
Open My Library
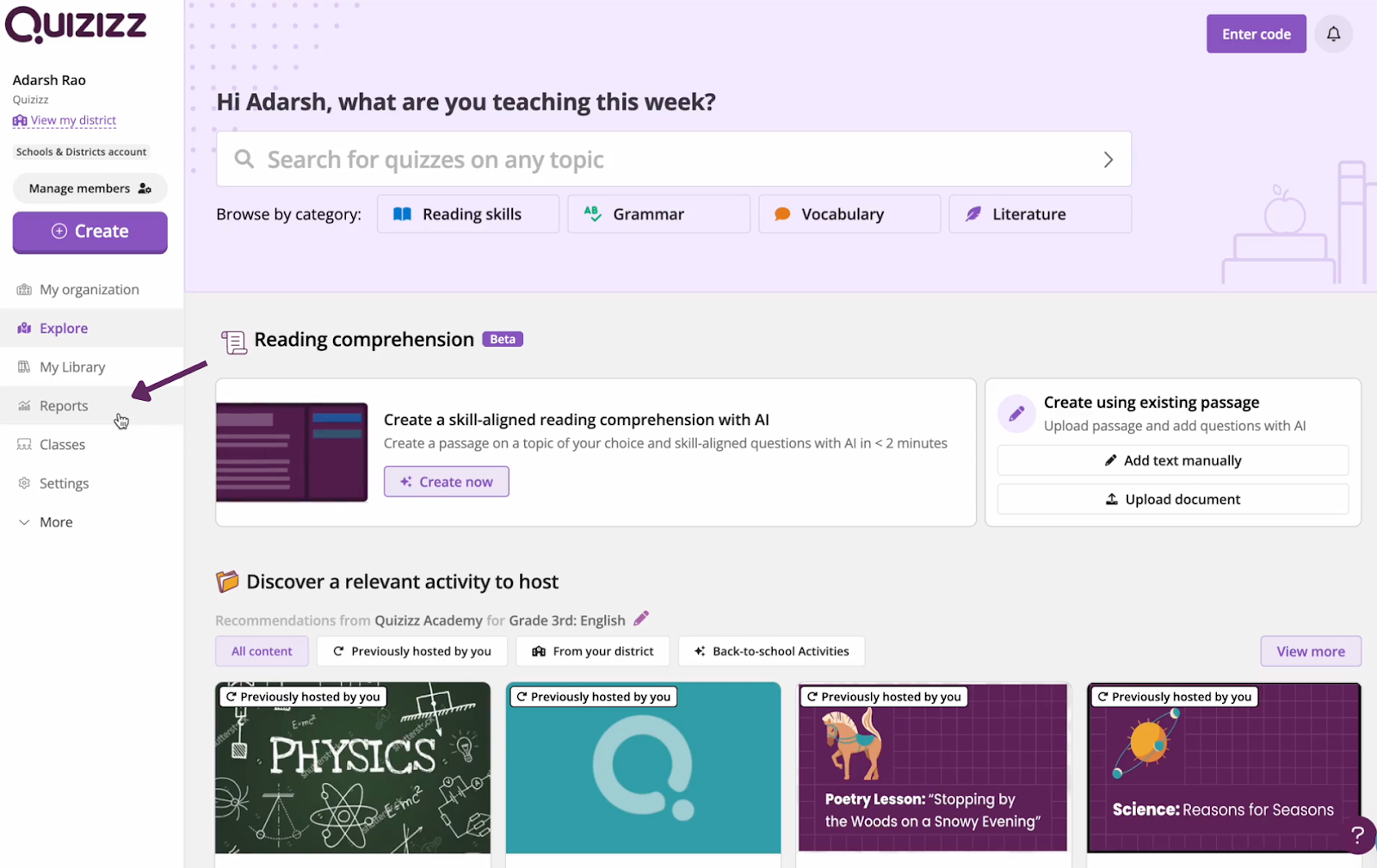(x=91, y=366)
